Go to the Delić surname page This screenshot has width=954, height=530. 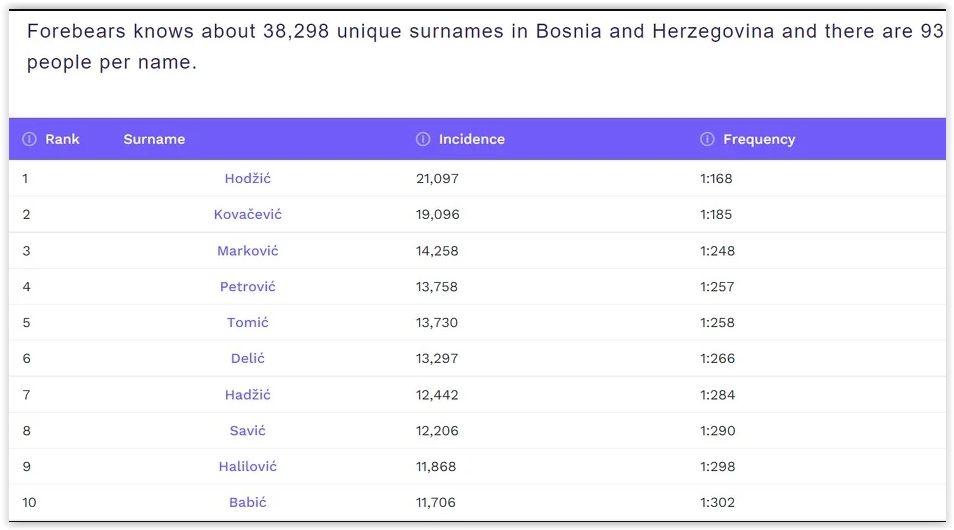[x=248, y=358]
